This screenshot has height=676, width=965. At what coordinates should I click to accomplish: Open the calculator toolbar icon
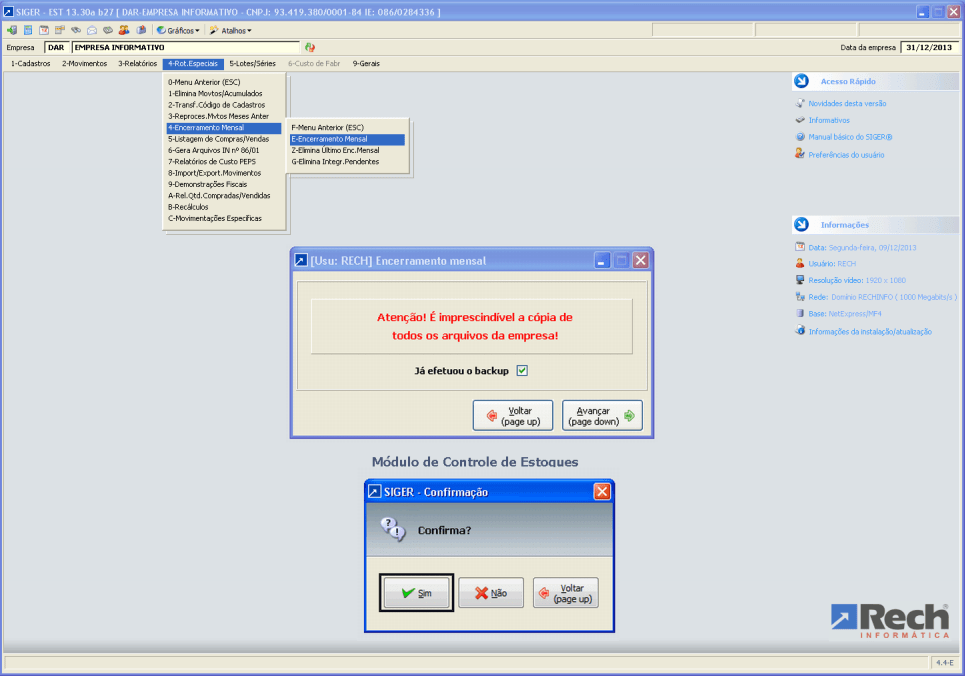(28, 30)
